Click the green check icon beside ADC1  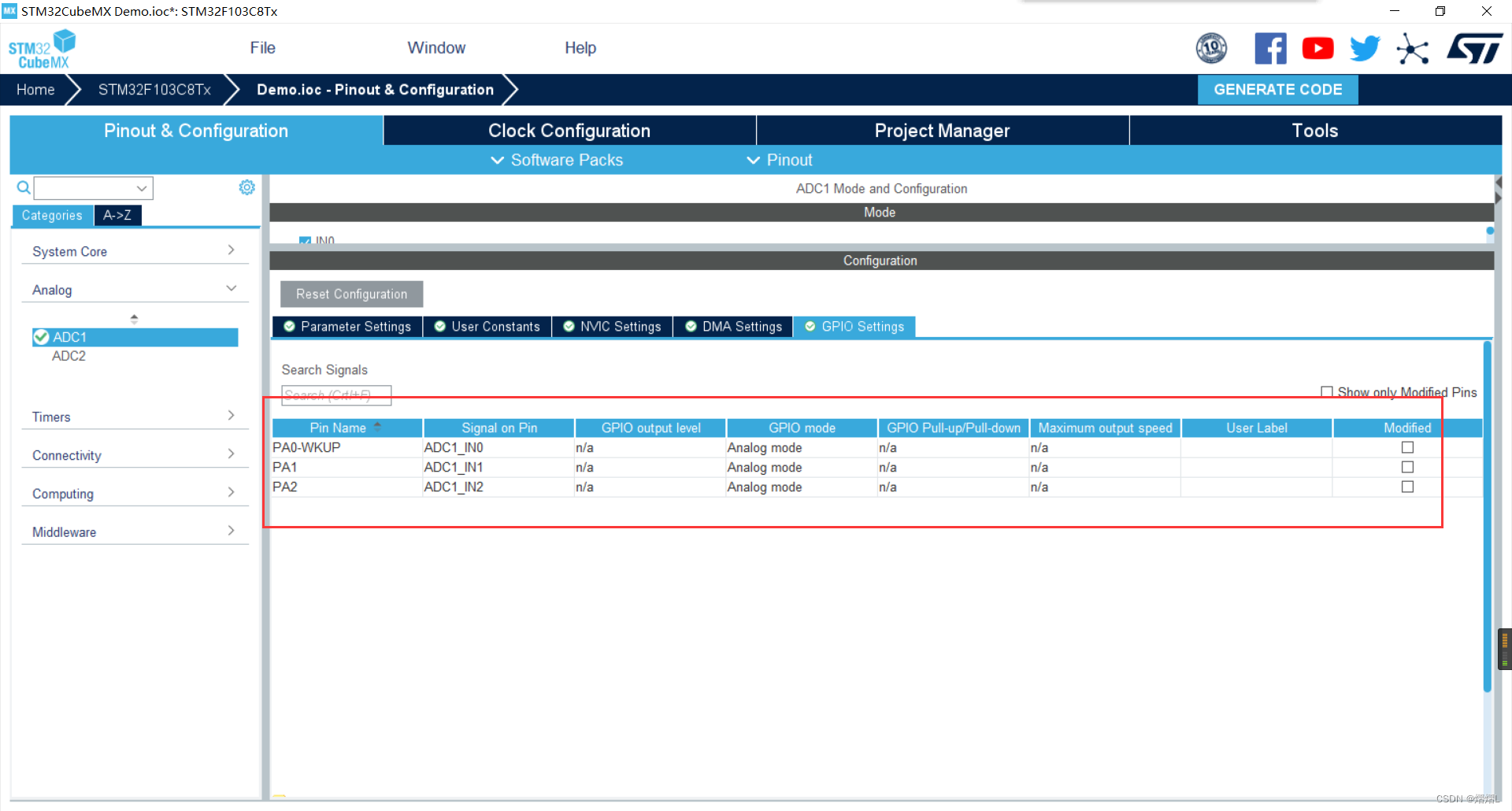(42, 337)
